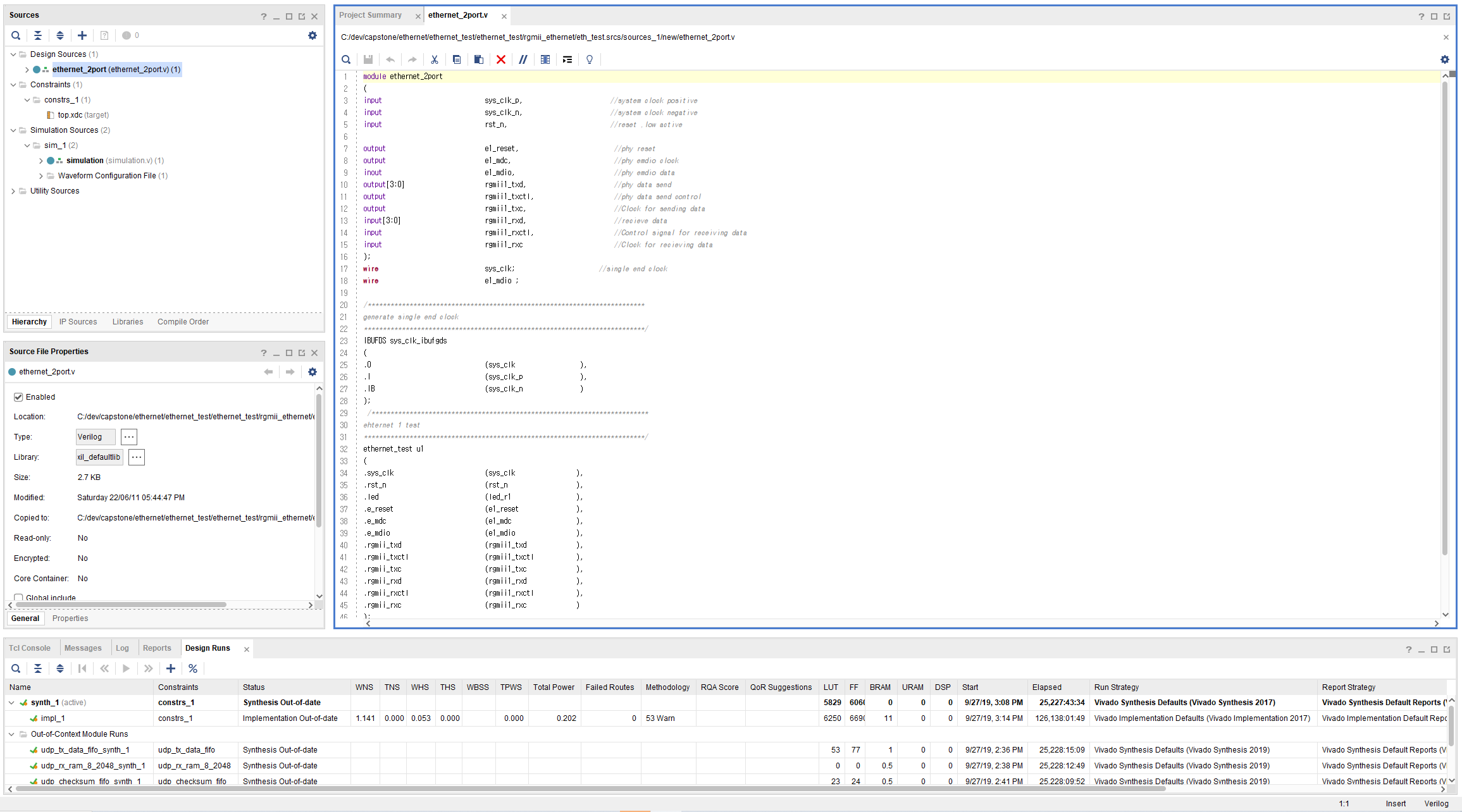Screen dimensions: 1462x812
Task: Collapse the synth_1 run row
Action: coord(11,703)
